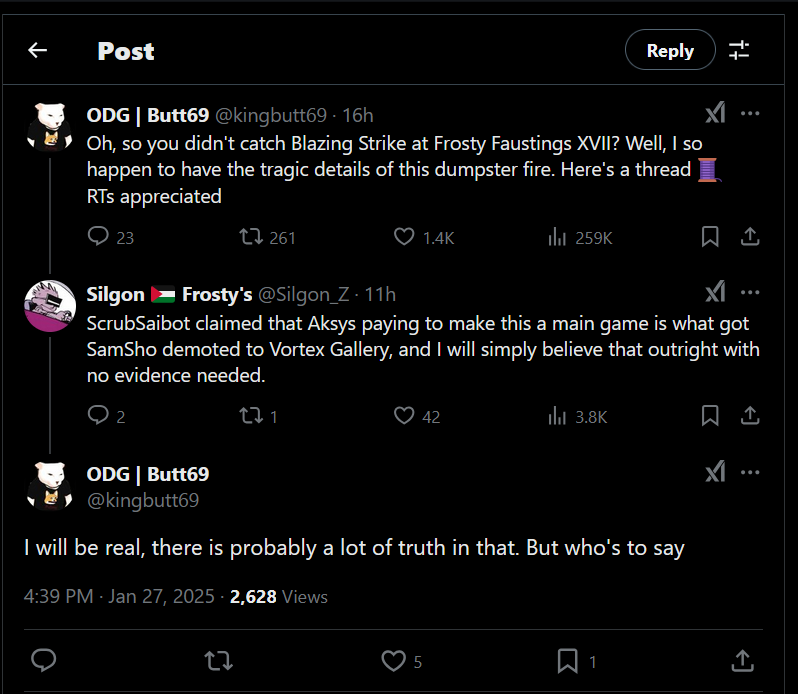
Task: Click the 4:39 PM Jan 27 timestamp
Action: click(x=119, y=596)
